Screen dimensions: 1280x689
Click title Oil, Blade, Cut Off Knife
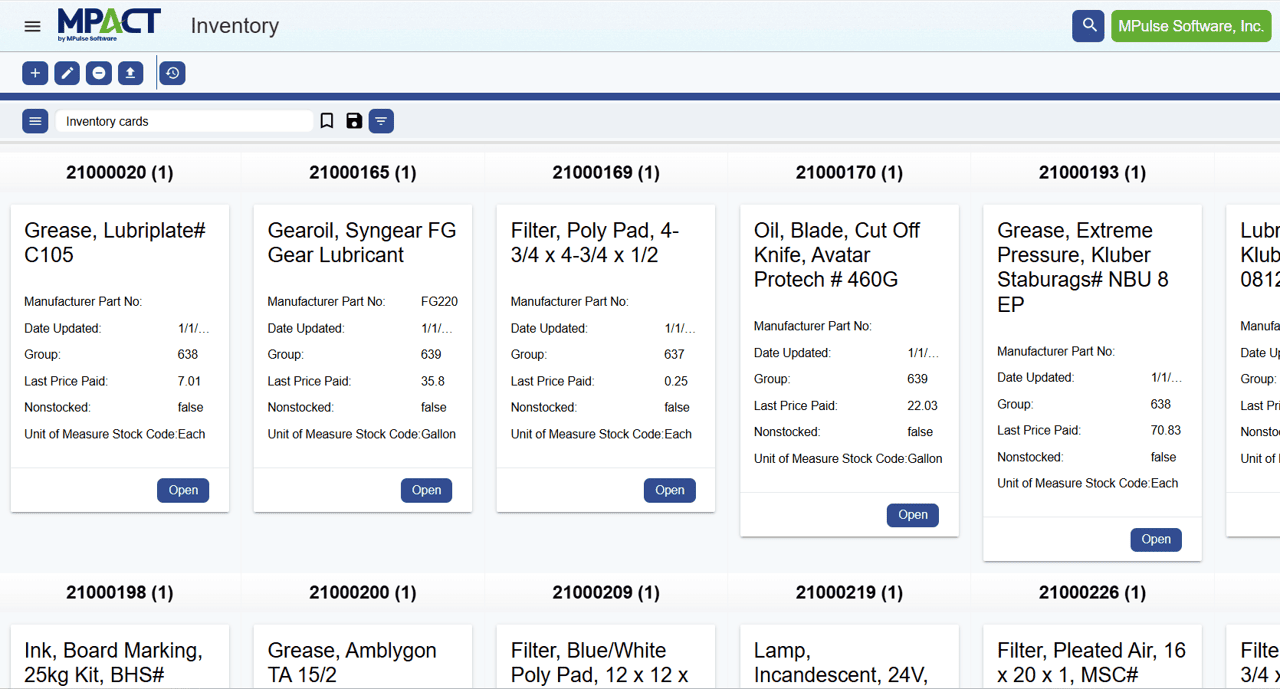click(x=837, y=255)
